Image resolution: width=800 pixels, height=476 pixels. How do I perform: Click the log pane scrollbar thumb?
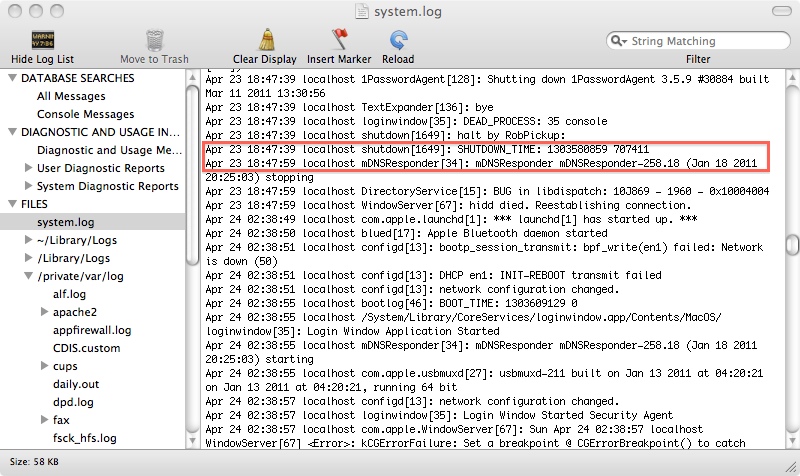click(x=792, y=244)
